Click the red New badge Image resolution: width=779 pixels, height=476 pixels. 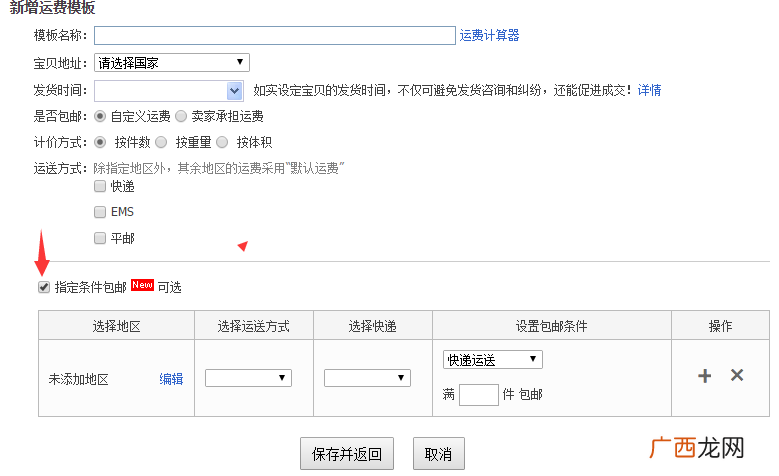[x=143, y=285]
